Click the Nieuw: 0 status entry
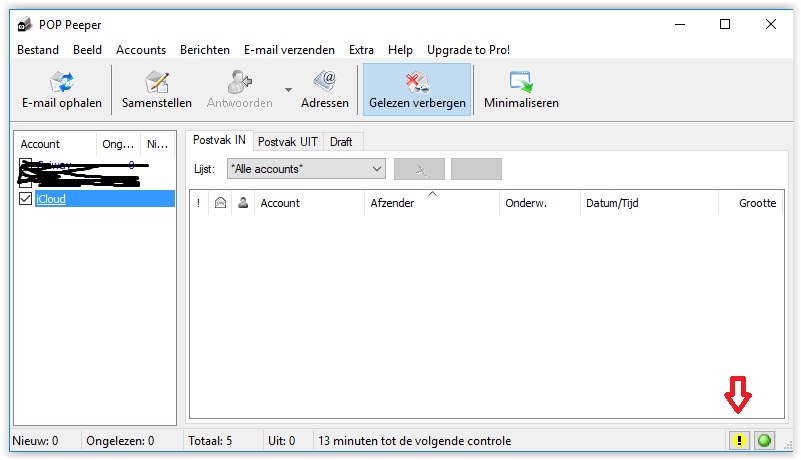801x460 pixels. [35, 441]
